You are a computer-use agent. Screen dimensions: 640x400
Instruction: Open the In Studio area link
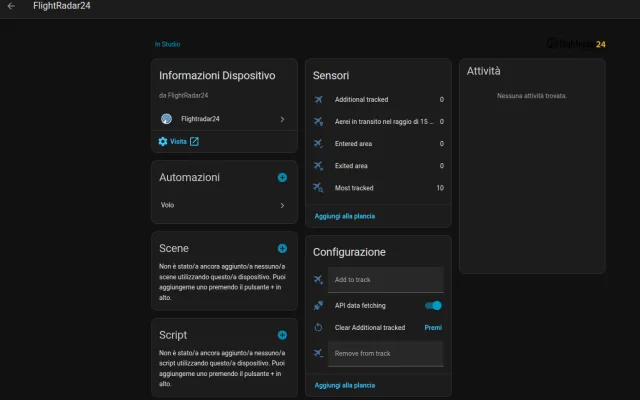167,44
